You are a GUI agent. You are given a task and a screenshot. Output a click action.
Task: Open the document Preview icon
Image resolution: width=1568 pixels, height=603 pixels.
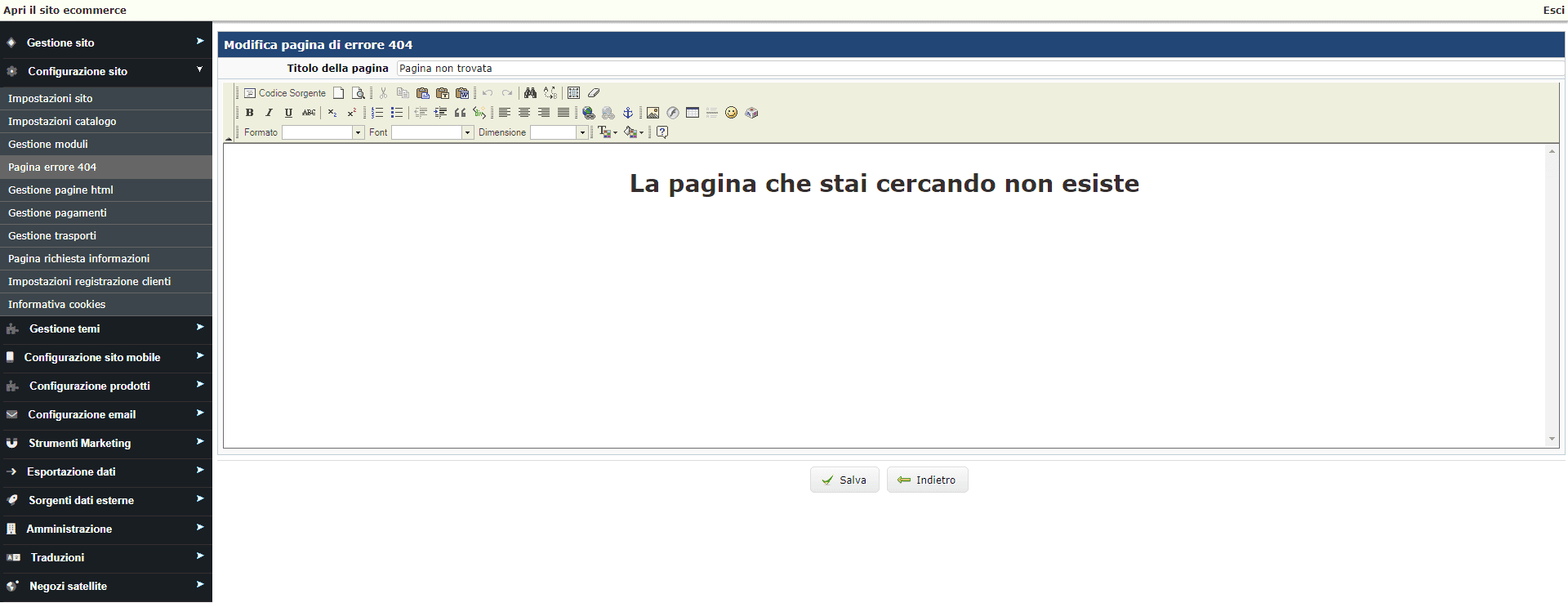[358, 93]
